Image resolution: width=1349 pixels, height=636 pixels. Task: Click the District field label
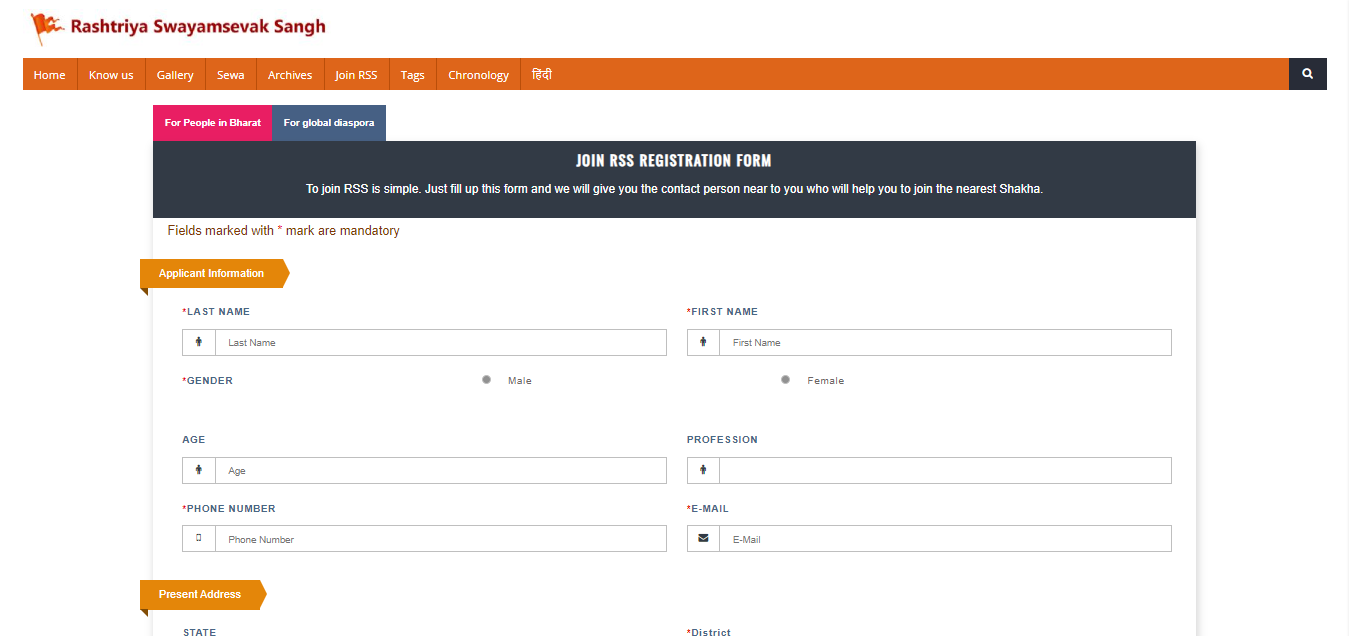[709, 632]
